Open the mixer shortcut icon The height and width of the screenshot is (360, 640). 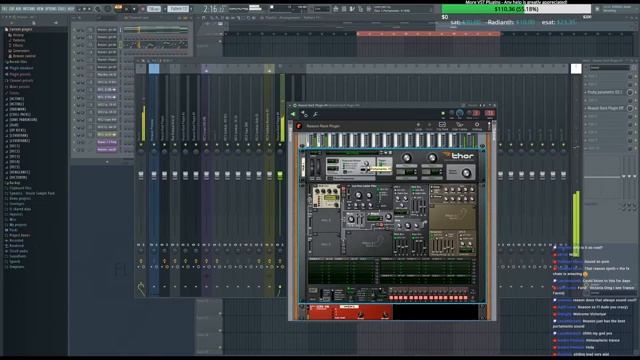pos(360,9)
